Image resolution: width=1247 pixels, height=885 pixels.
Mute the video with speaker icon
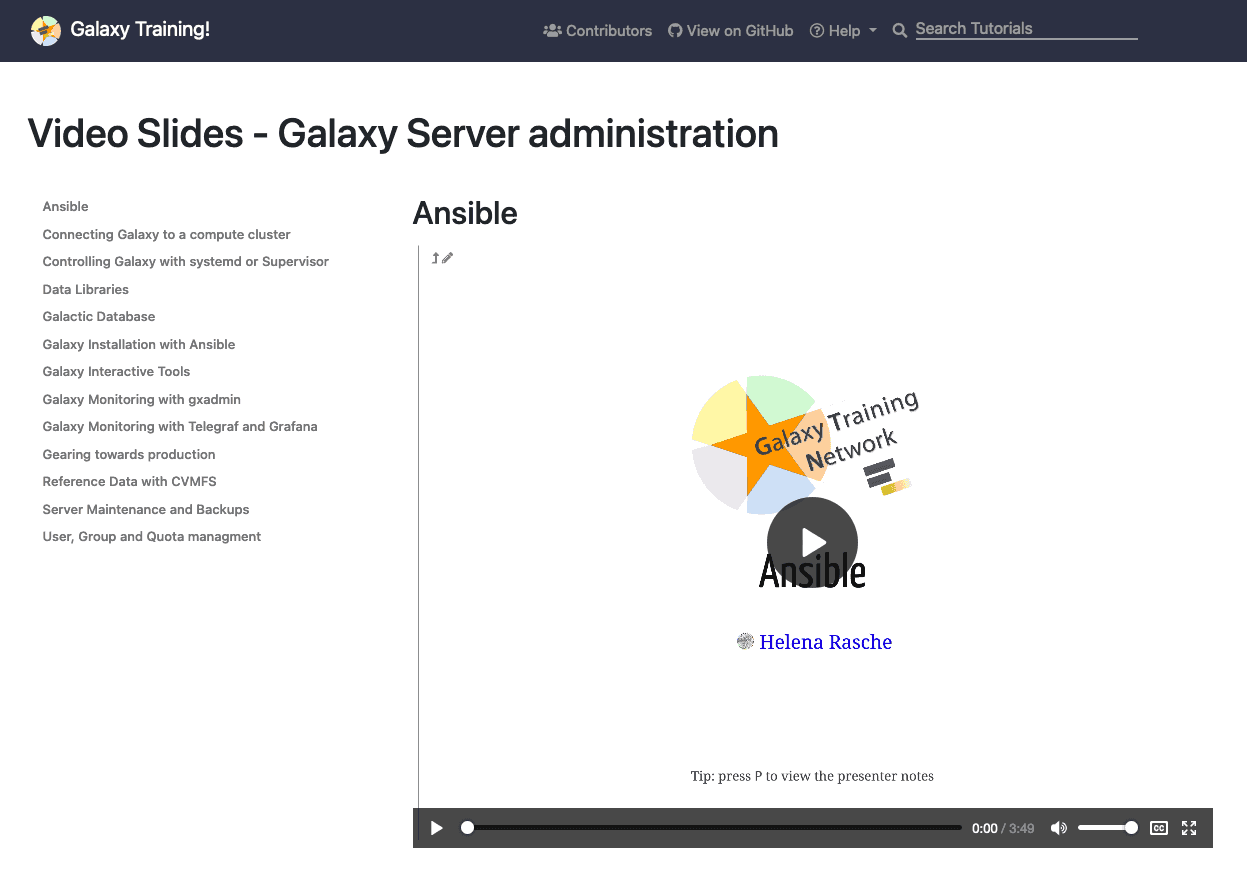pos(1059,828)
